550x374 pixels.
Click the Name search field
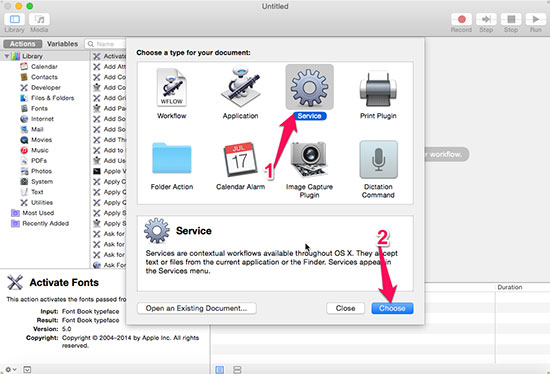point(105,44)
